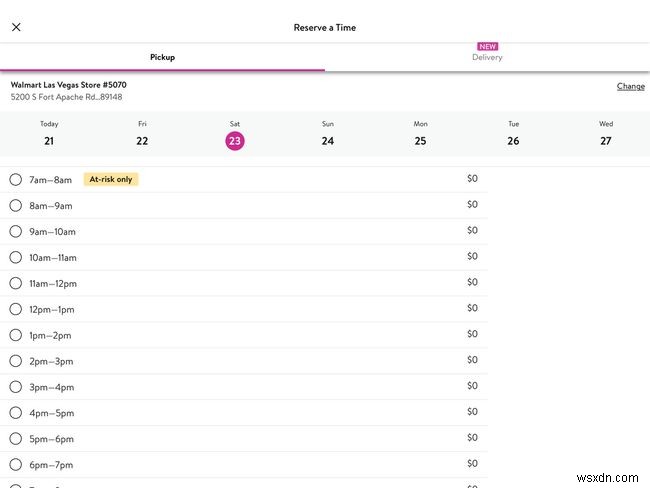
Task: Select Today 21 in the date strip
Action: pos(49,134)
